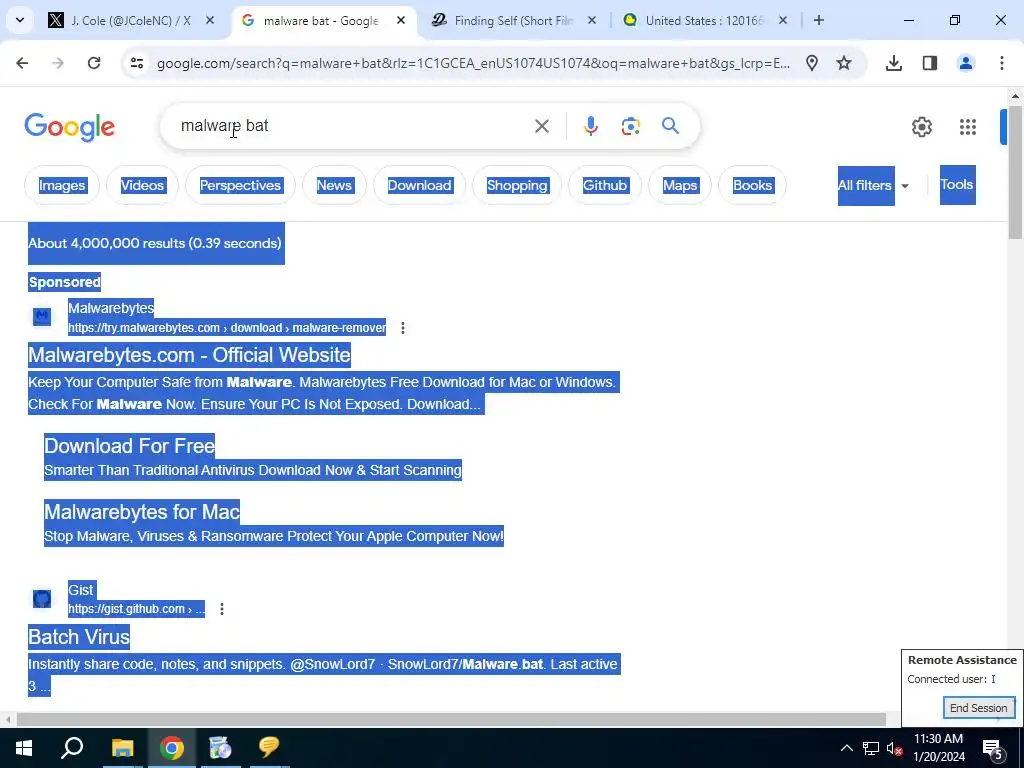Open tab search dropdown arrow
The width and height of the screenshot is (1024, 768).
[20, 20]
